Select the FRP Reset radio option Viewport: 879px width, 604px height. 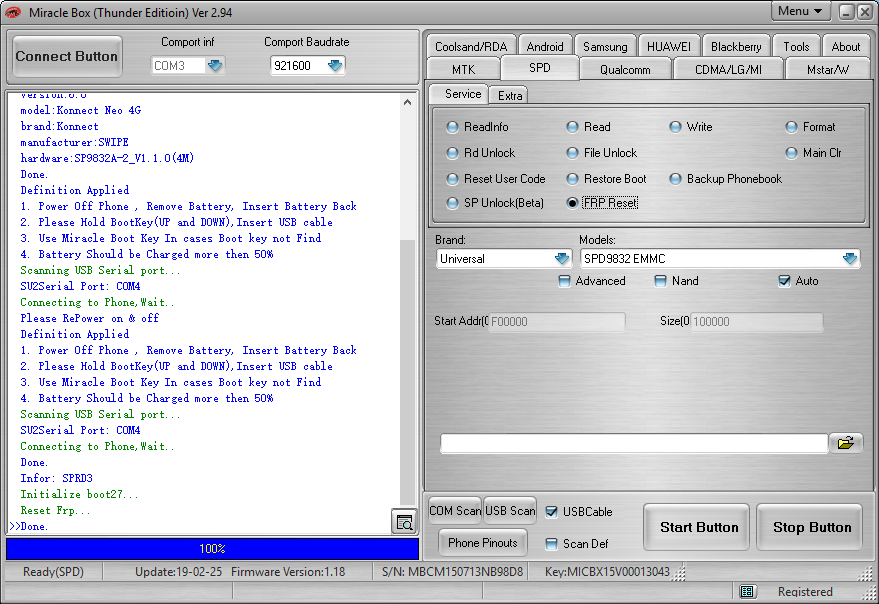[x=603, y=203]
